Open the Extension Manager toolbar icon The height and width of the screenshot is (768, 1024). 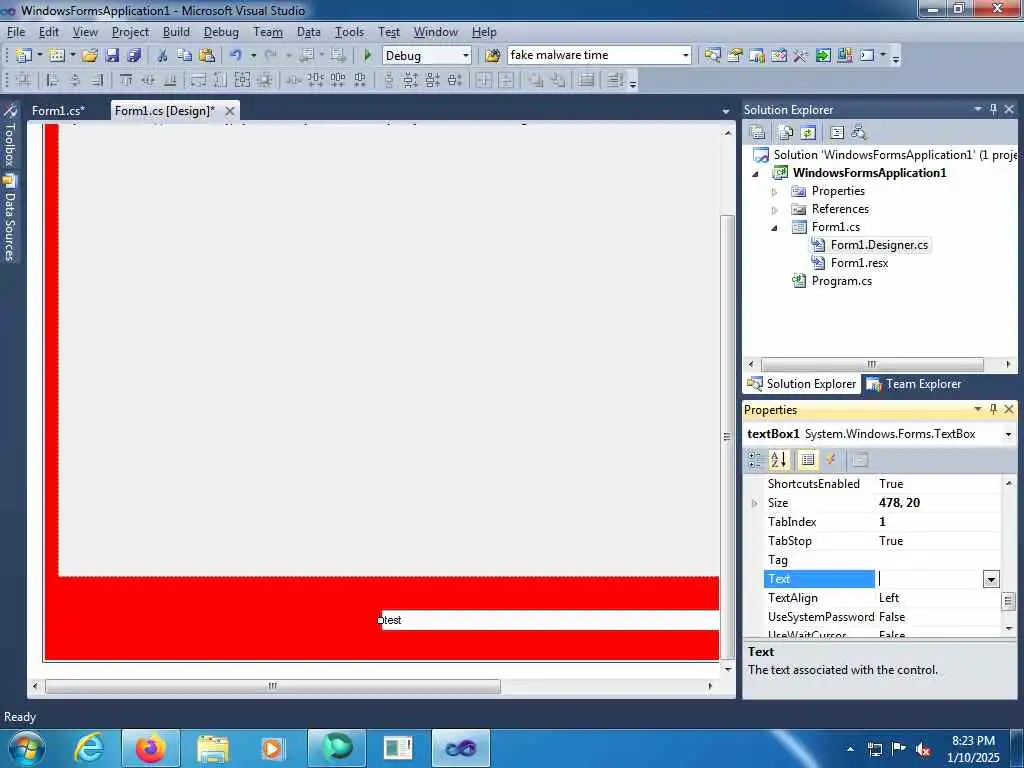pos(845,56)
